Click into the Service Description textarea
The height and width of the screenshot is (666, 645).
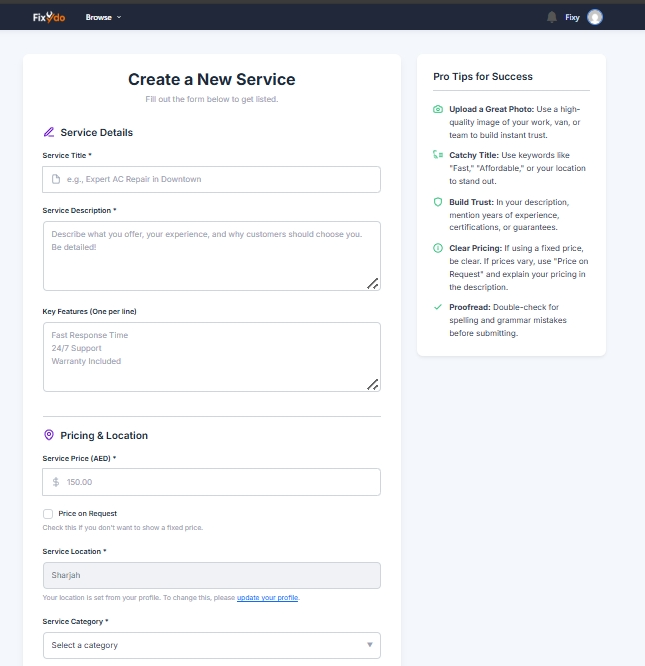(x=211, y=256)
